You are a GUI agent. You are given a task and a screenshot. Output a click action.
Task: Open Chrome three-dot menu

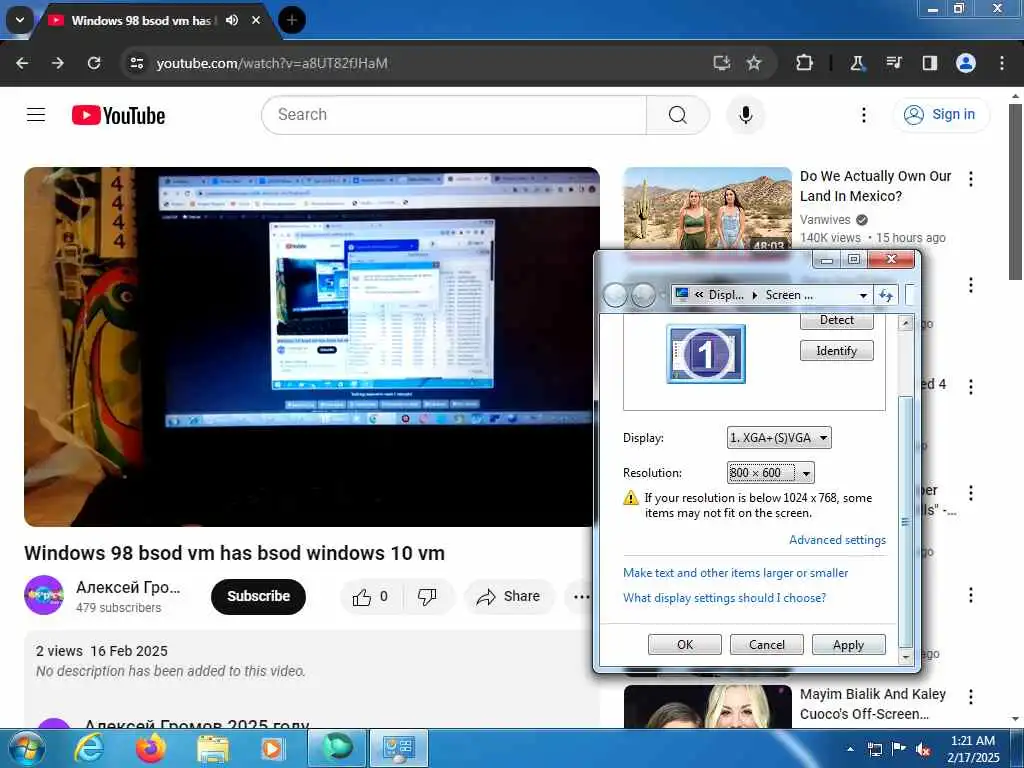pos(1002,63)
